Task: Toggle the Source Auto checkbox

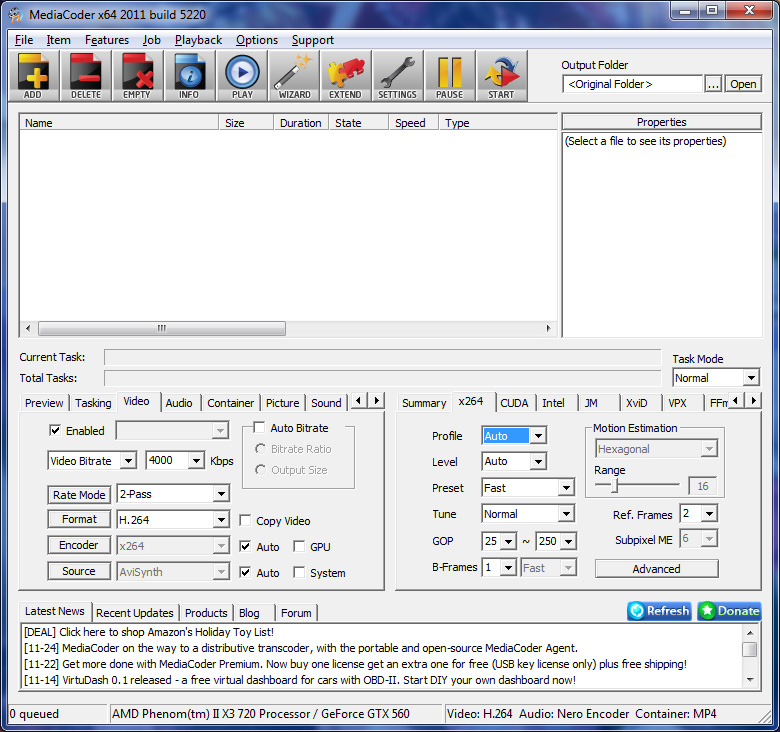Action: 245,572
